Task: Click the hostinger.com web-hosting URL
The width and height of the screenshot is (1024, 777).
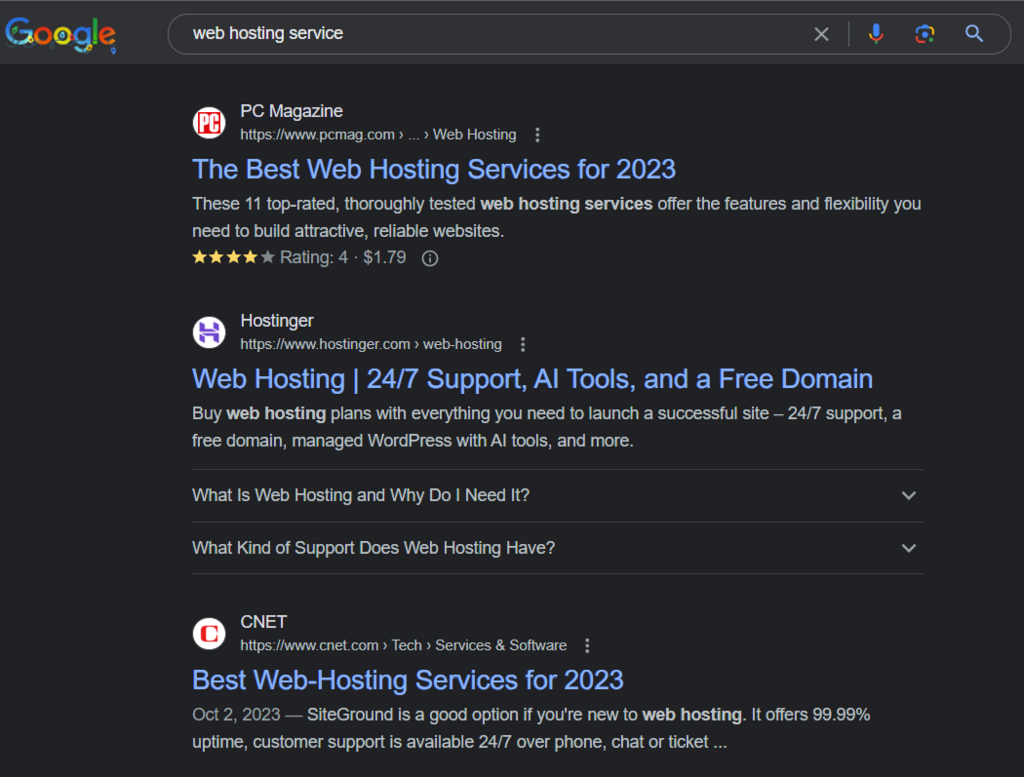Action: [x=371, y=344]
